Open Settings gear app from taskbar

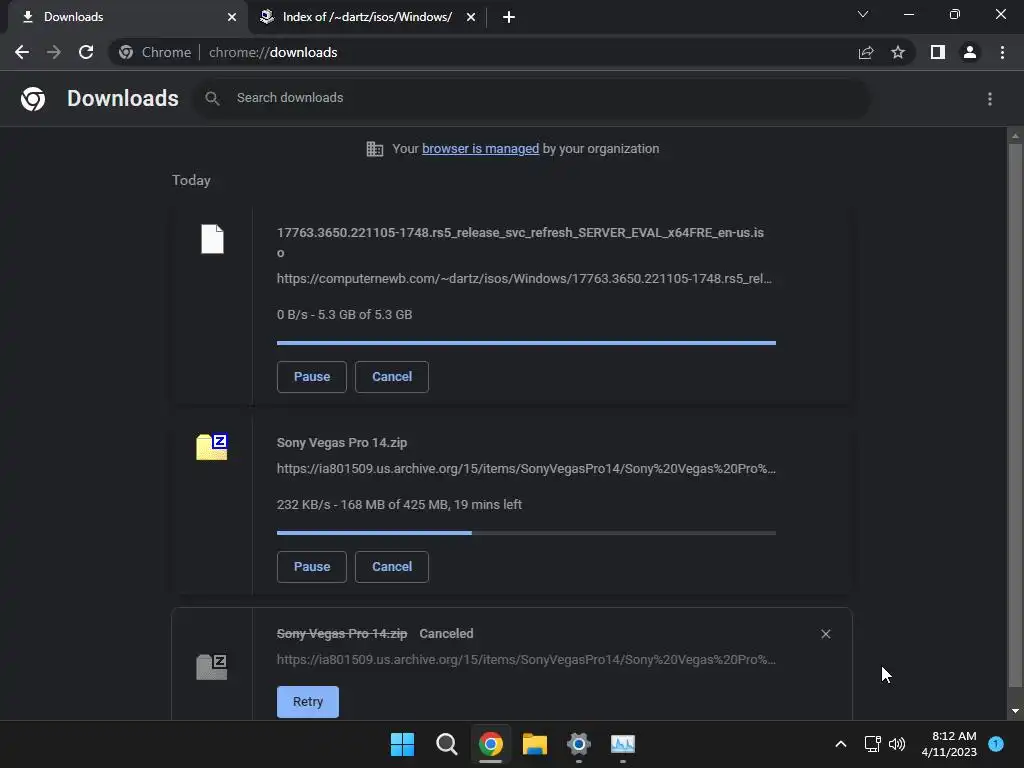(579, 744)
